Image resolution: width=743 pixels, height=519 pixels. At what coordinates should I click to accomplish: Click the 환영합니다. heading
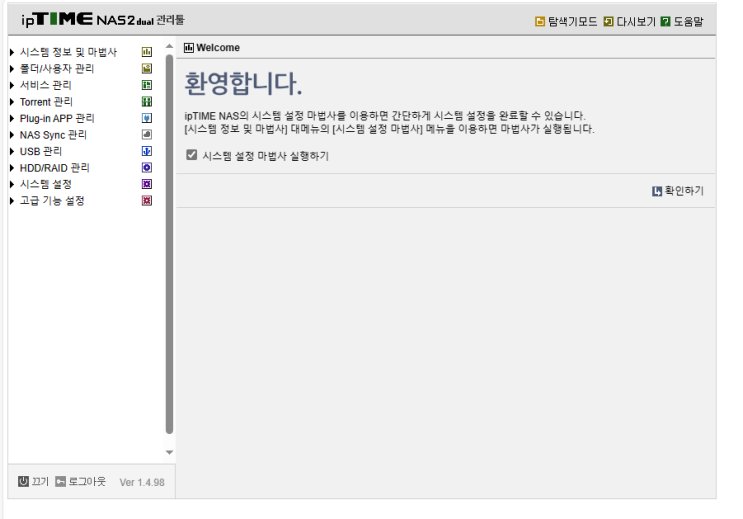click(243, 84)
